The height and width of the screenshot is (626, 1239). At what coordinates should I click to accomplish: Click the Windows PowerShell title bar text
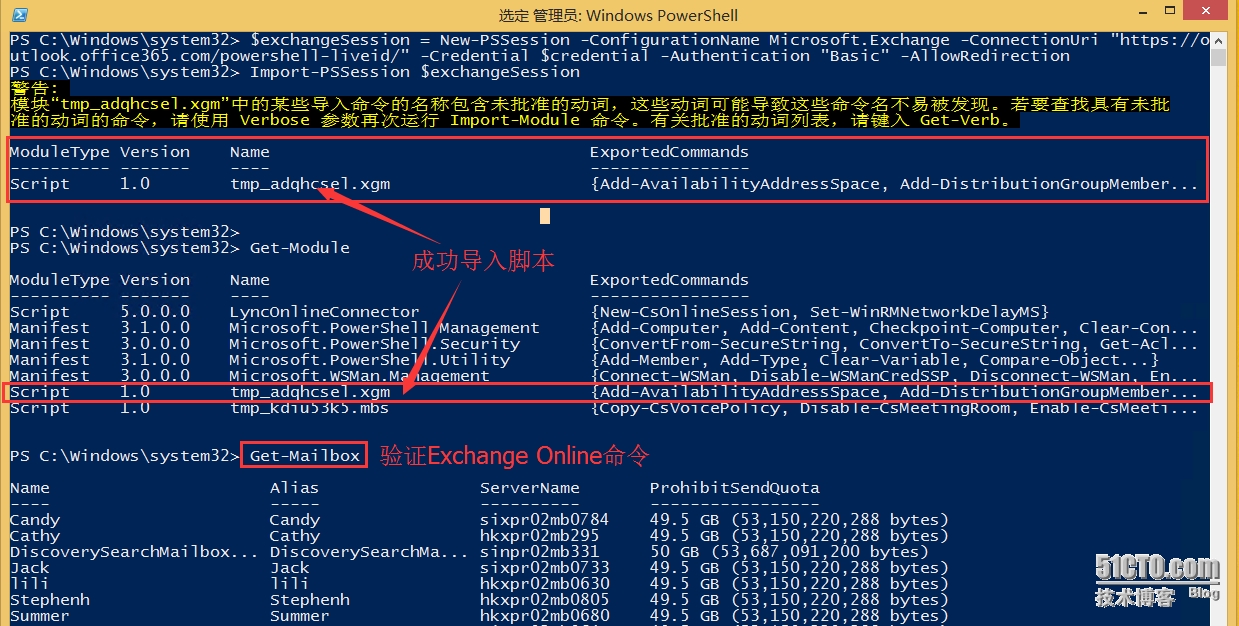[618, 15]
